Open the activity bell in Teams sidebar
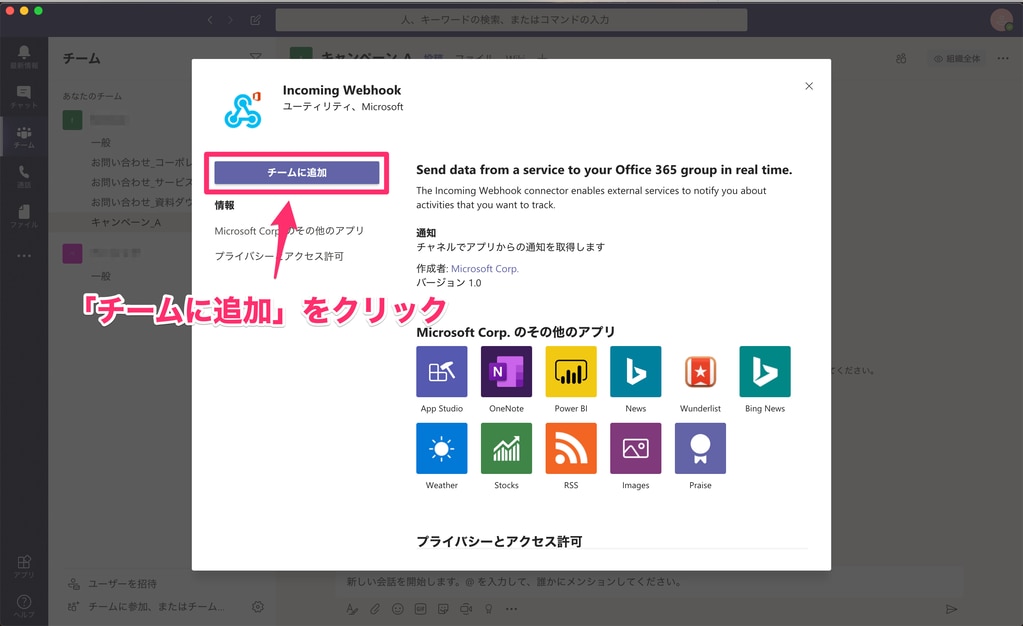 [23, 57]
